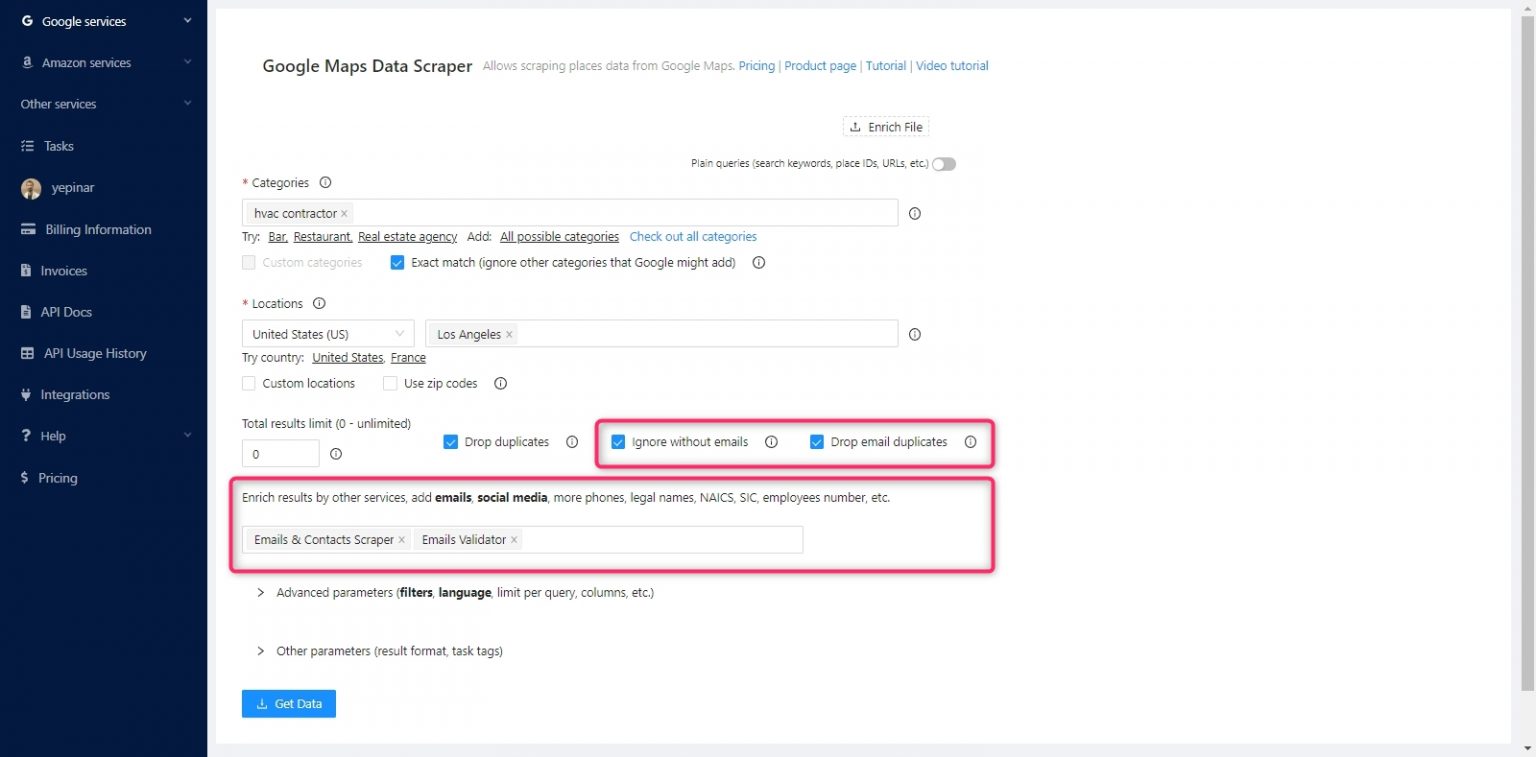The image size is (1536, 757).
Task: Toggle the Plain queries switch
Action: coord(943,163)
